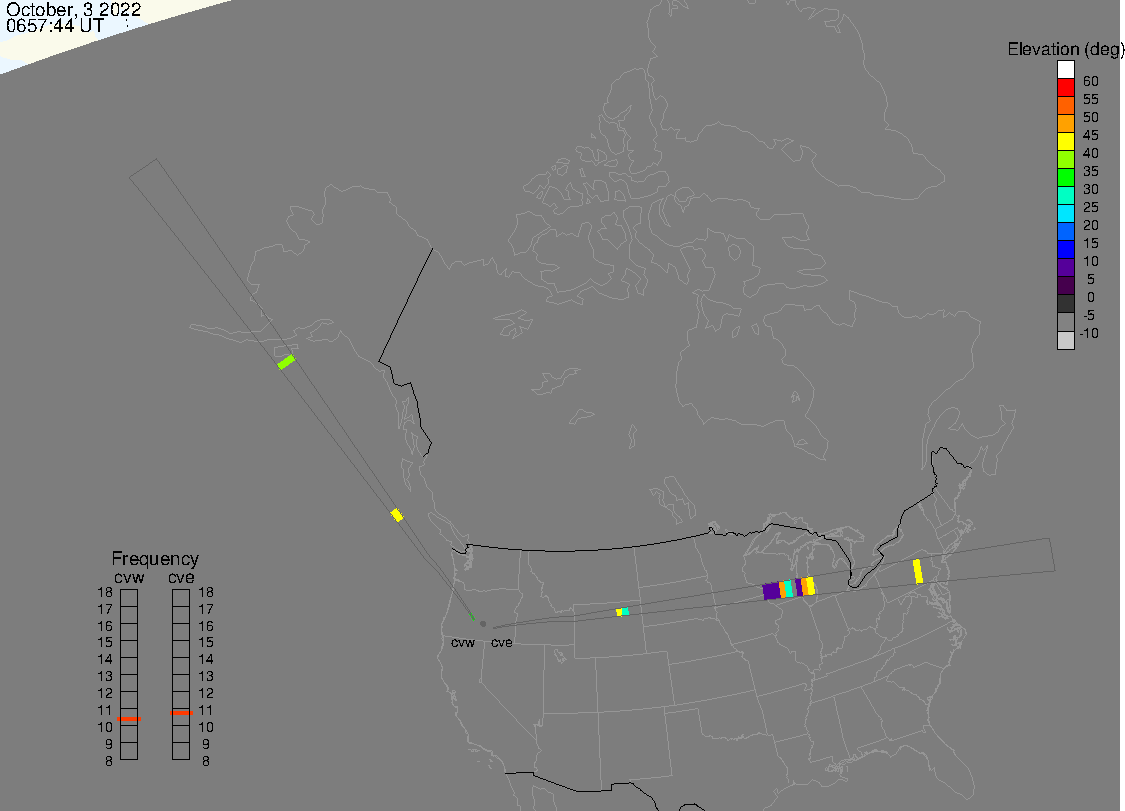Screen dimensions: 1125x811
Task: Click the 11 label right of the cve bar
Action: pyautogui.click(x=206, y=710)
